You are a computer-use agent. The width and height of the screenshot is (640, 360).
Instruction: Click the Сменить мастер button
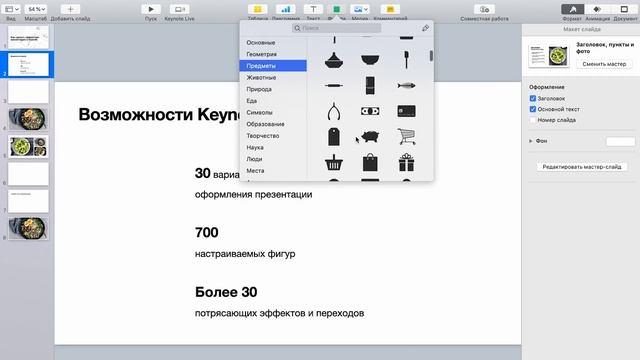[x=604, y=64]
